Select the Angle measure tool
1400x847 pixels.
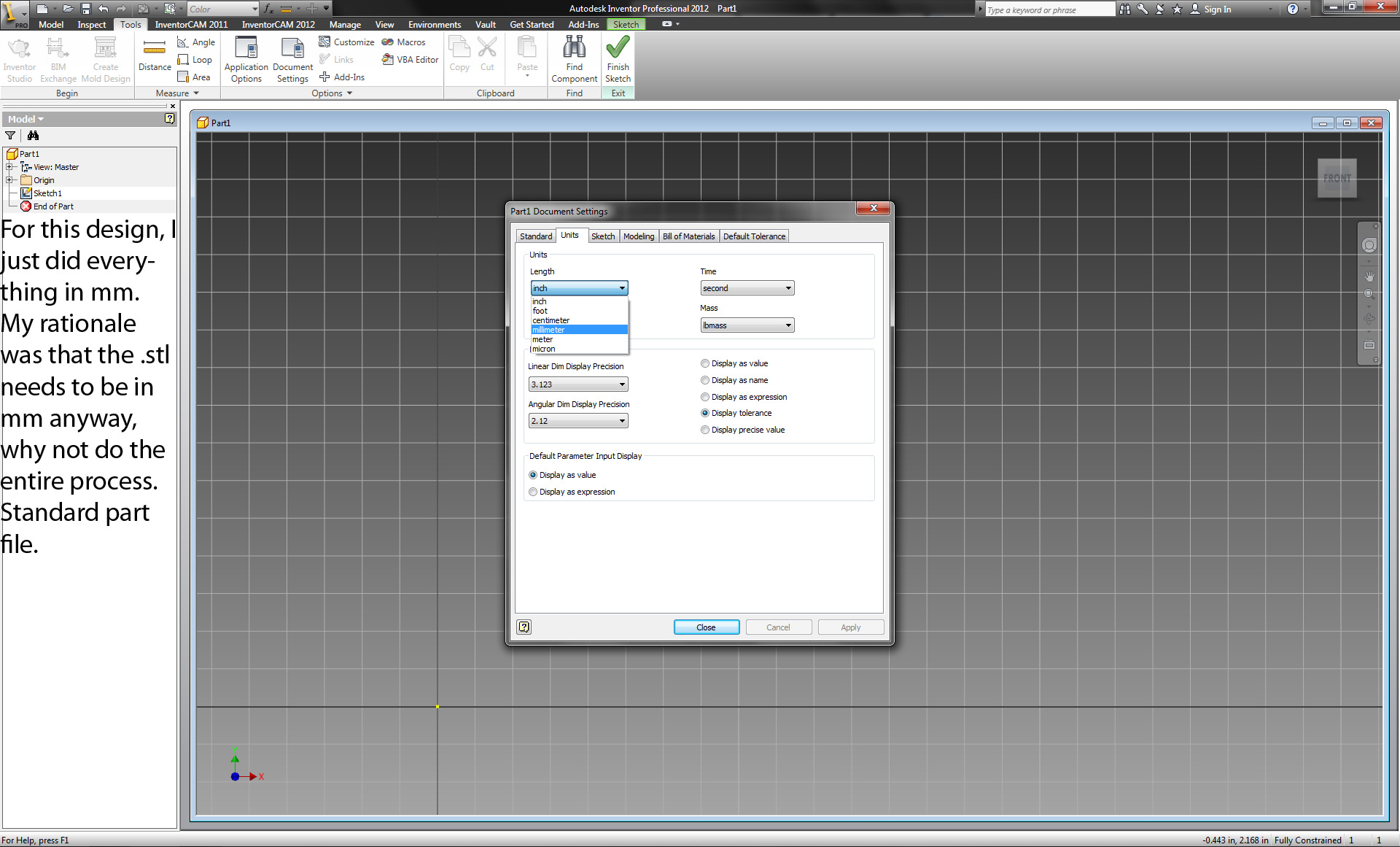(196, 42)
